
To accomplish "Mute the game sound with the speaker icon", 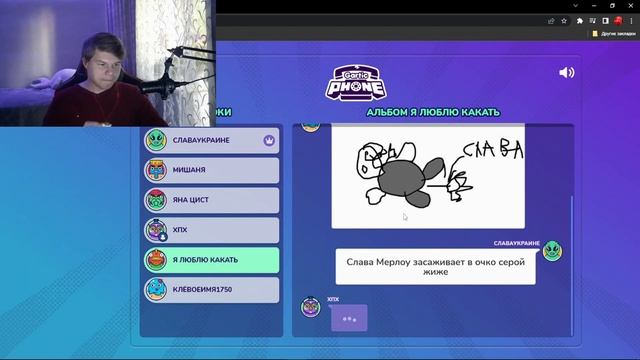I will [x=567, y=73].
